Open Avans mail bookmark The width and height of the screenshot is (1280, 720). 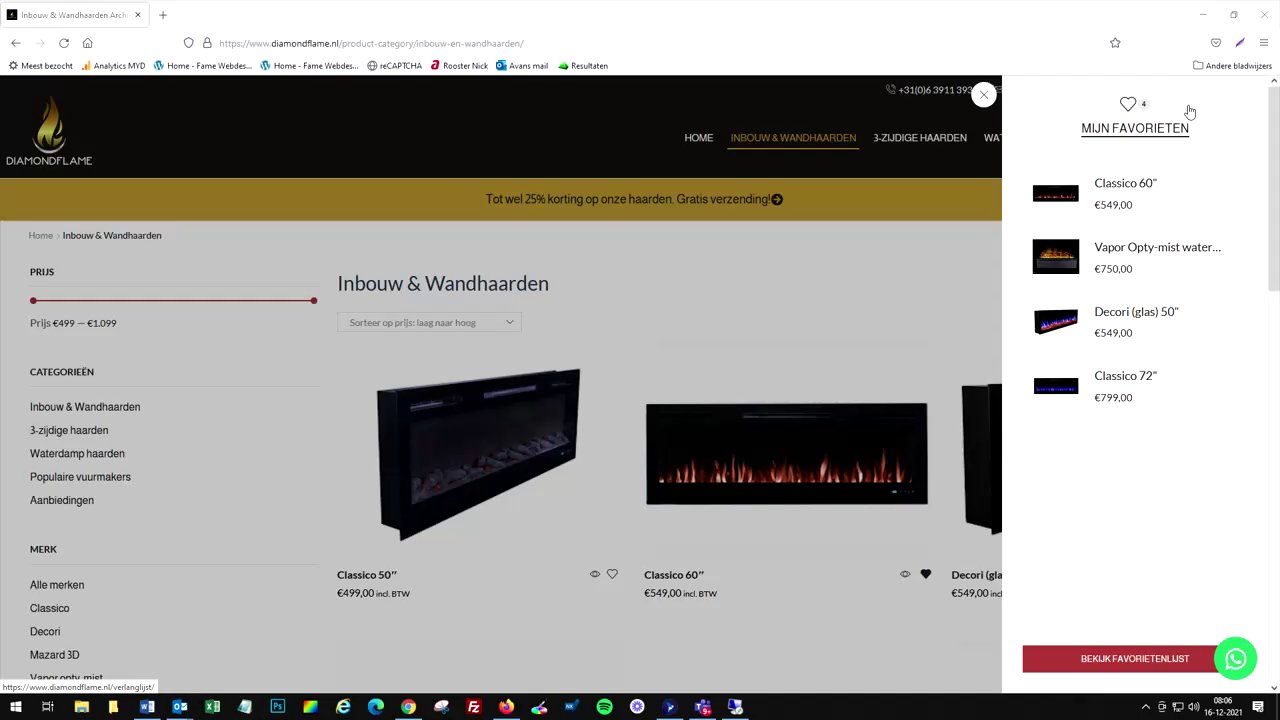click(x=522, y=66)
